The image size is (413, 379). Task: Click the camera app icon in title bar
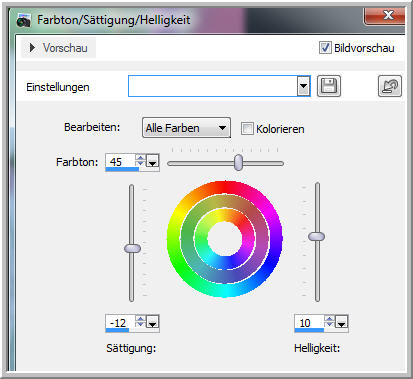[24, 20]
